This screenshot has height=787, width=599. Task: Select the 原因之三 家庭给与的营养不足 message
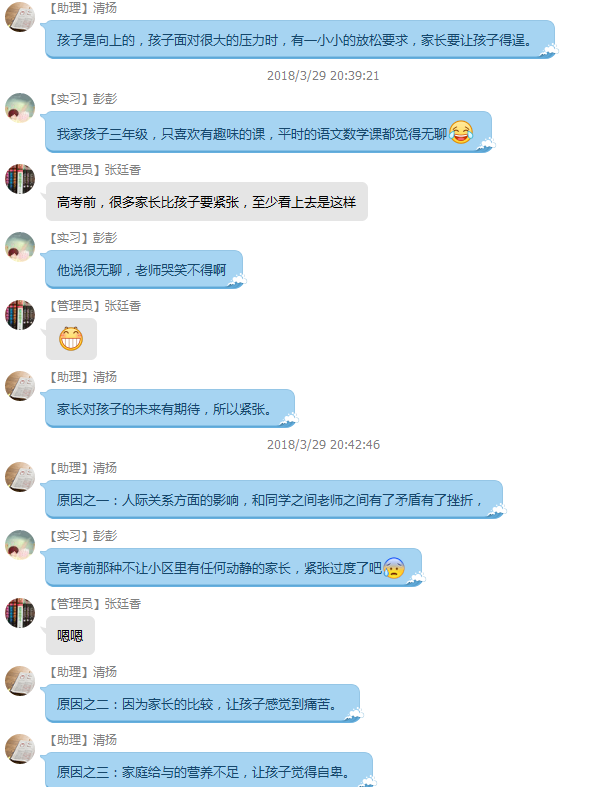pos(209,769)
